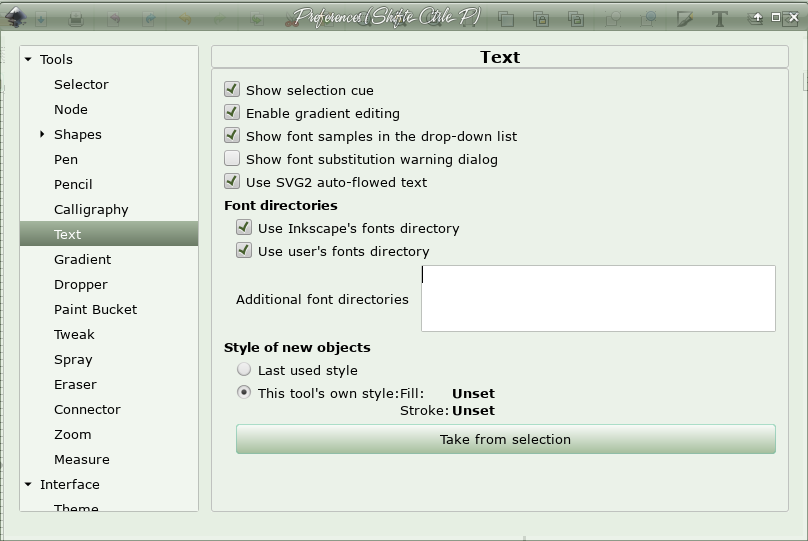Select Last used style radio button

(244, 369)
